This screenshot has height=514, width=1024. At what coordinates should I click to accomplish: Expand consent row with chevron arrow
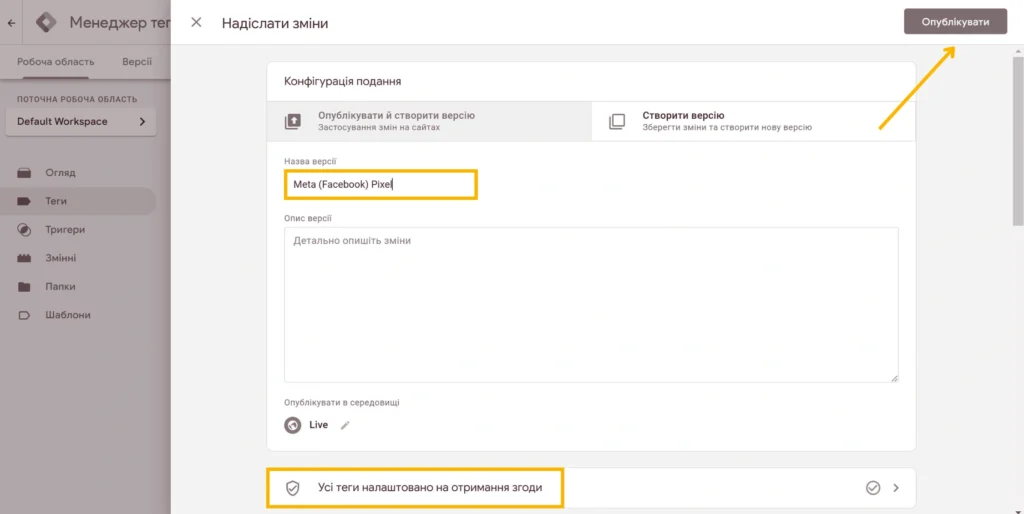coord(896,488)
